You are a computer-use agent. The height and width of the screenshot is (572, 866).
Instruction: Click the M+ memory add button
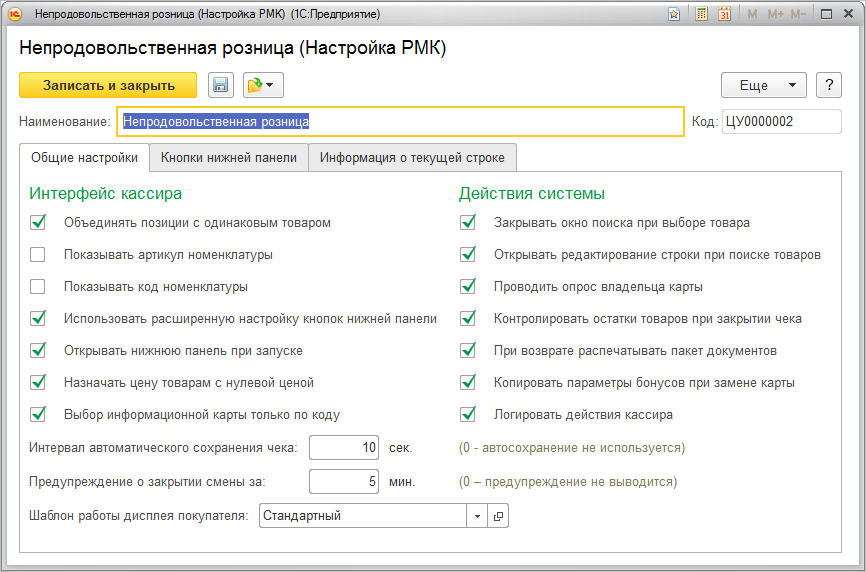776,14
